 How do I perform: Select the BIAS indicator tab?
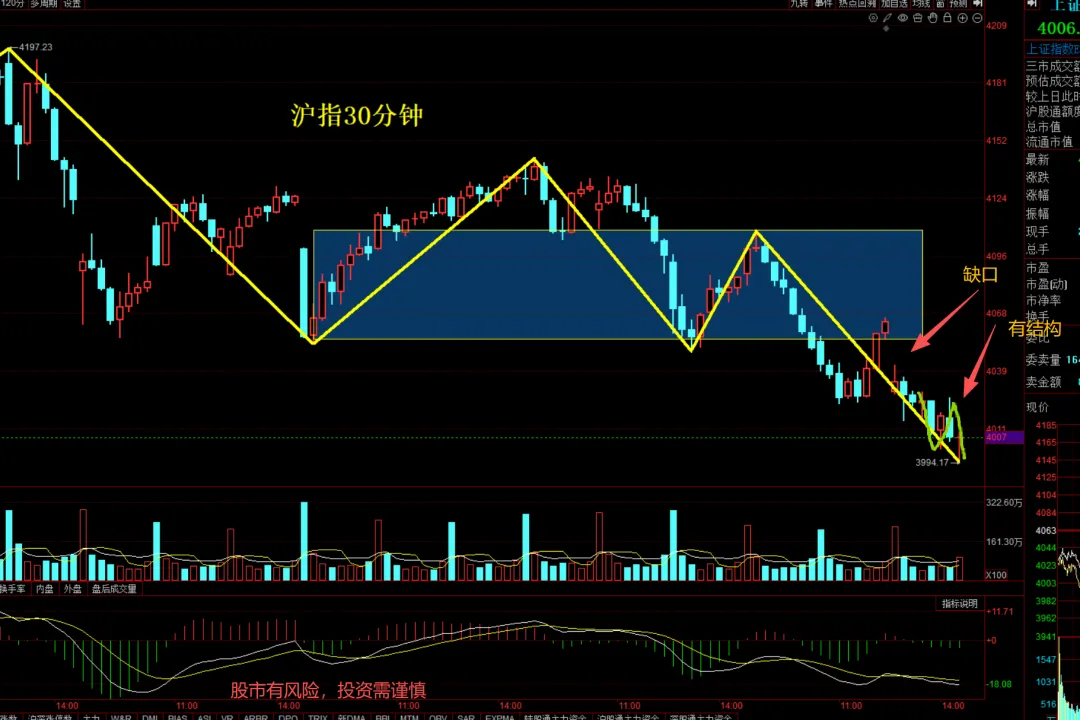click(178, 717)
